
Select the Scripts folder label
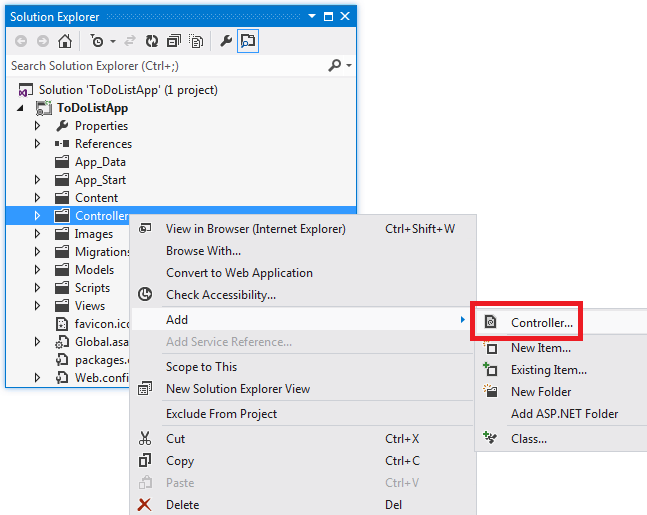point(92,288)
